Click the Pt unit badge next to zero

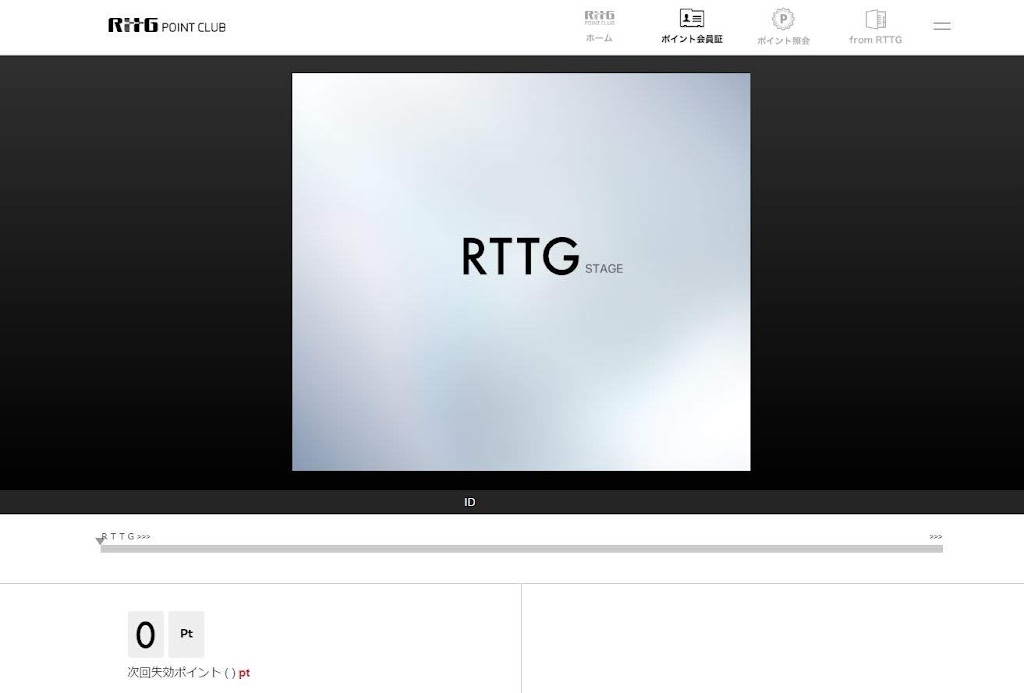coord(185,633)
